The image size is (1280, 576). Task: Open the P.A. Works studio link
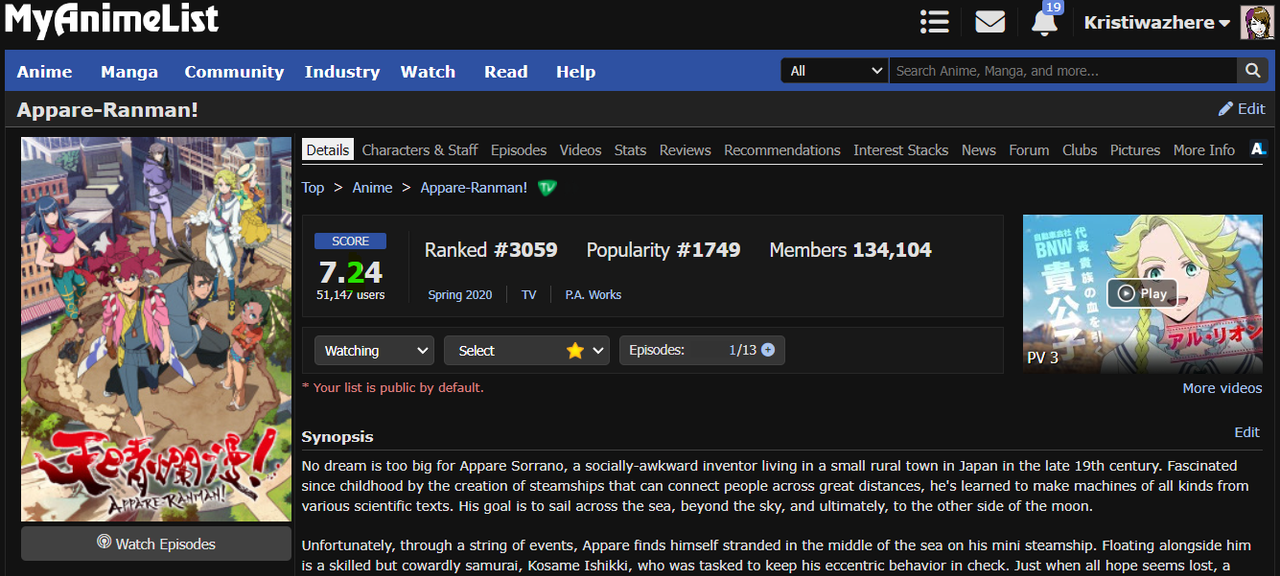tap(593, 295)
